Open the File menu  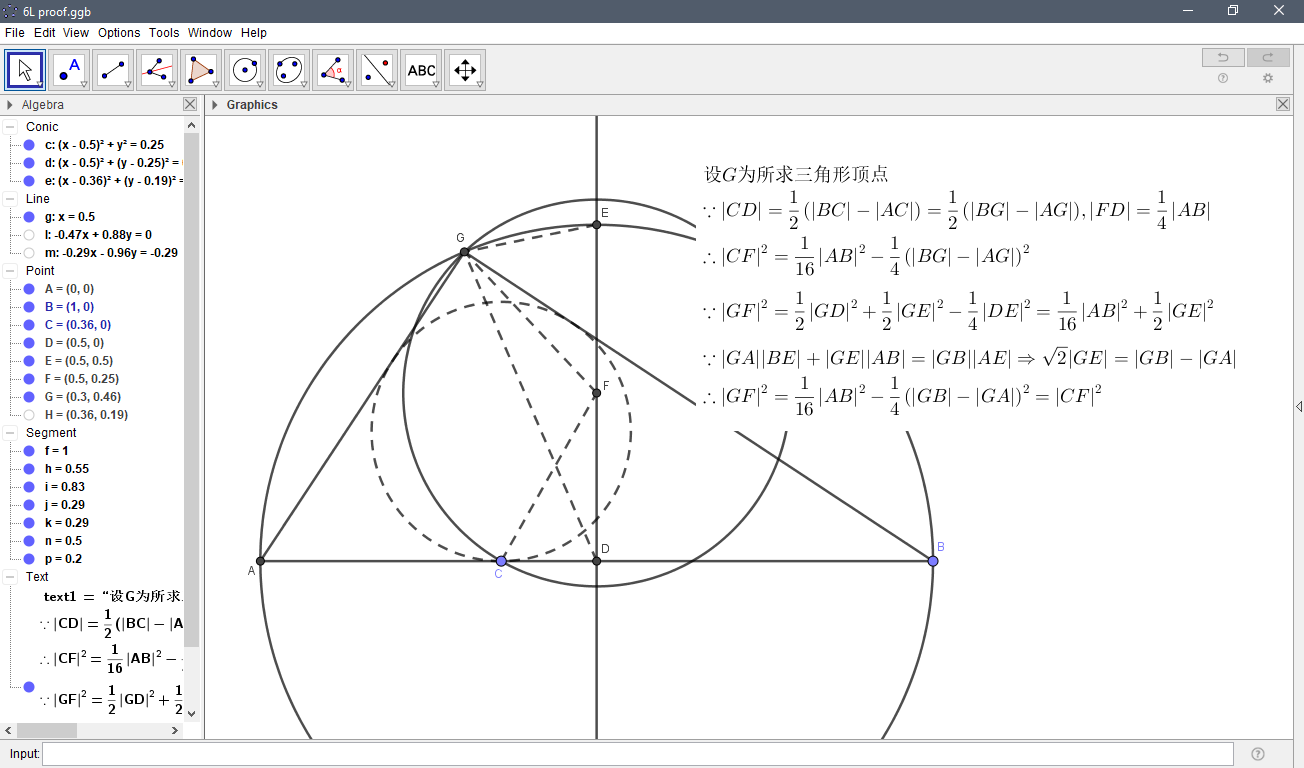pyautogui.click(x=14, y=33)
